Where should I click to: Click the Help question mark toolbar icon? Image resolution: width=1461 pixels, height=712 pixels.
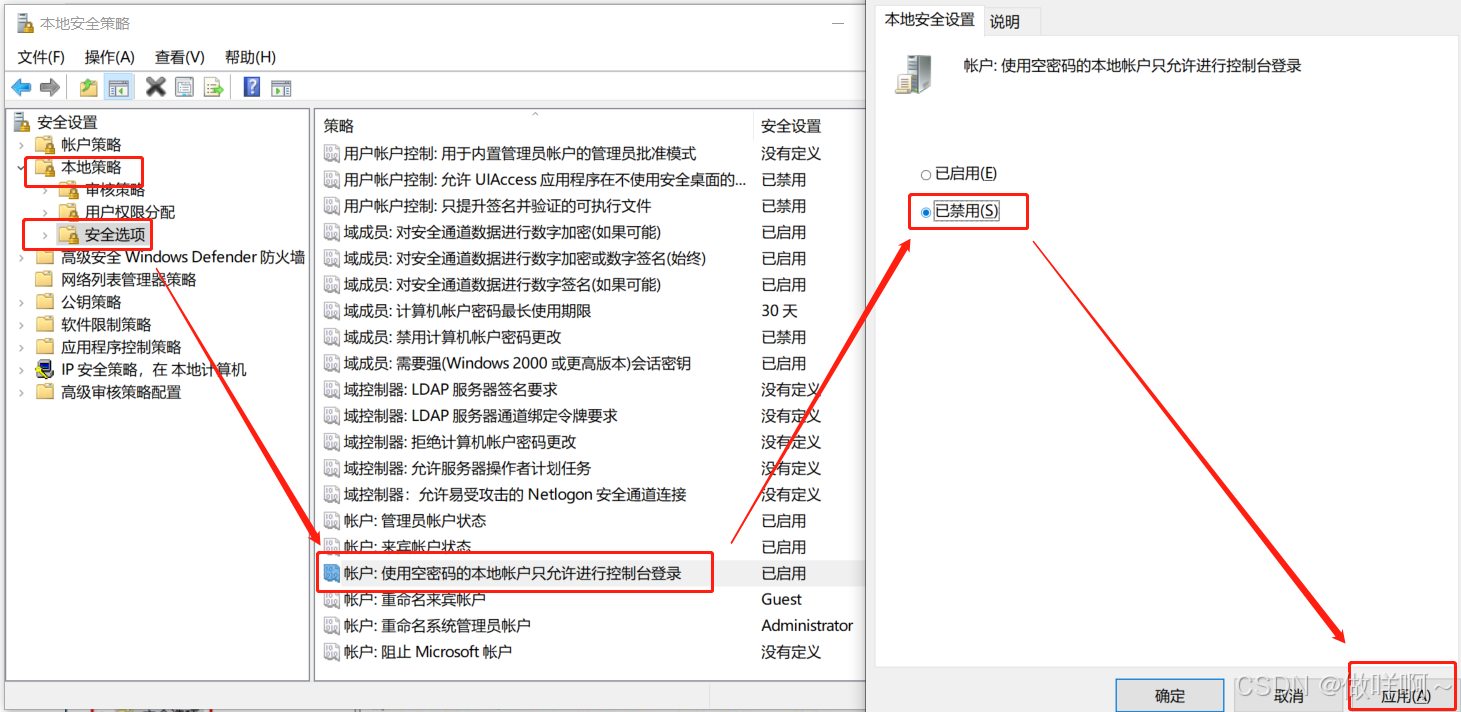[252, 88]
